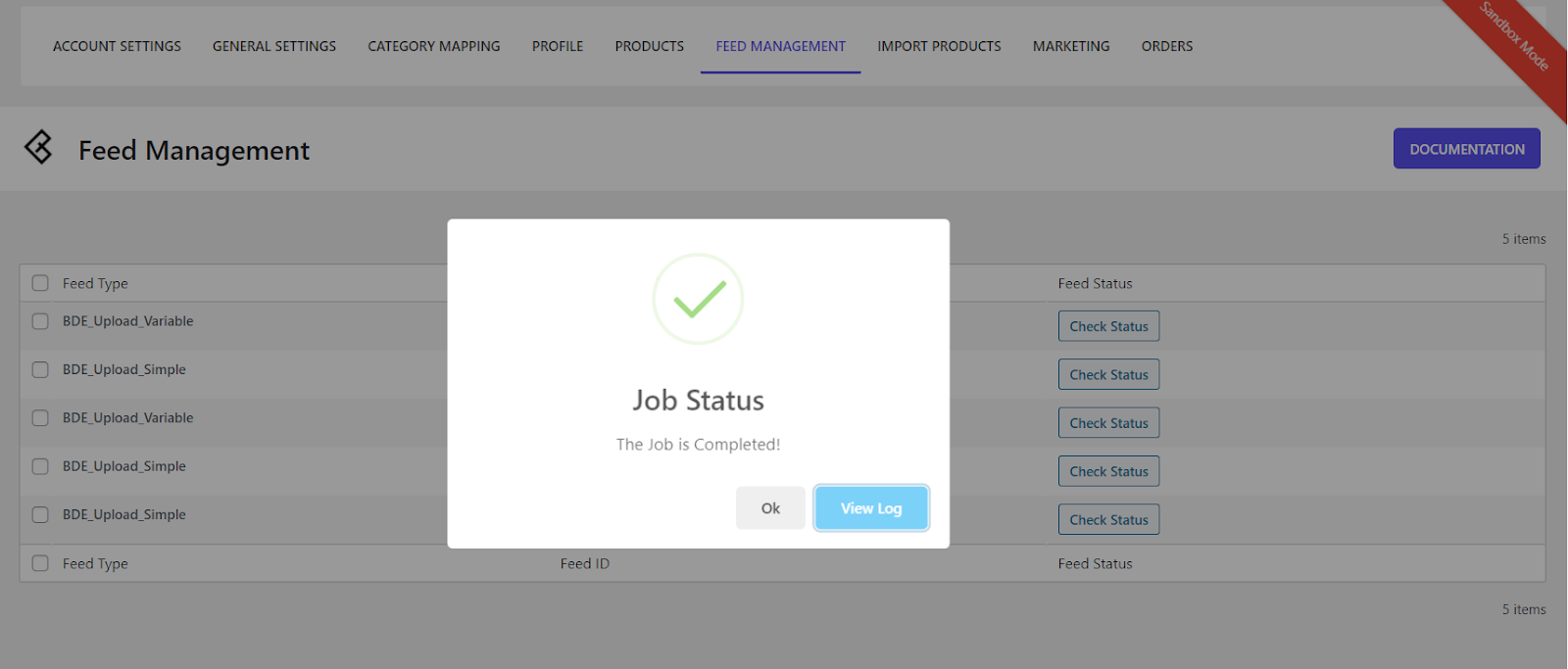Screen dimensions: 1568x669
Task: Click the footer Feed Status label
Action: click(1095, 563)
